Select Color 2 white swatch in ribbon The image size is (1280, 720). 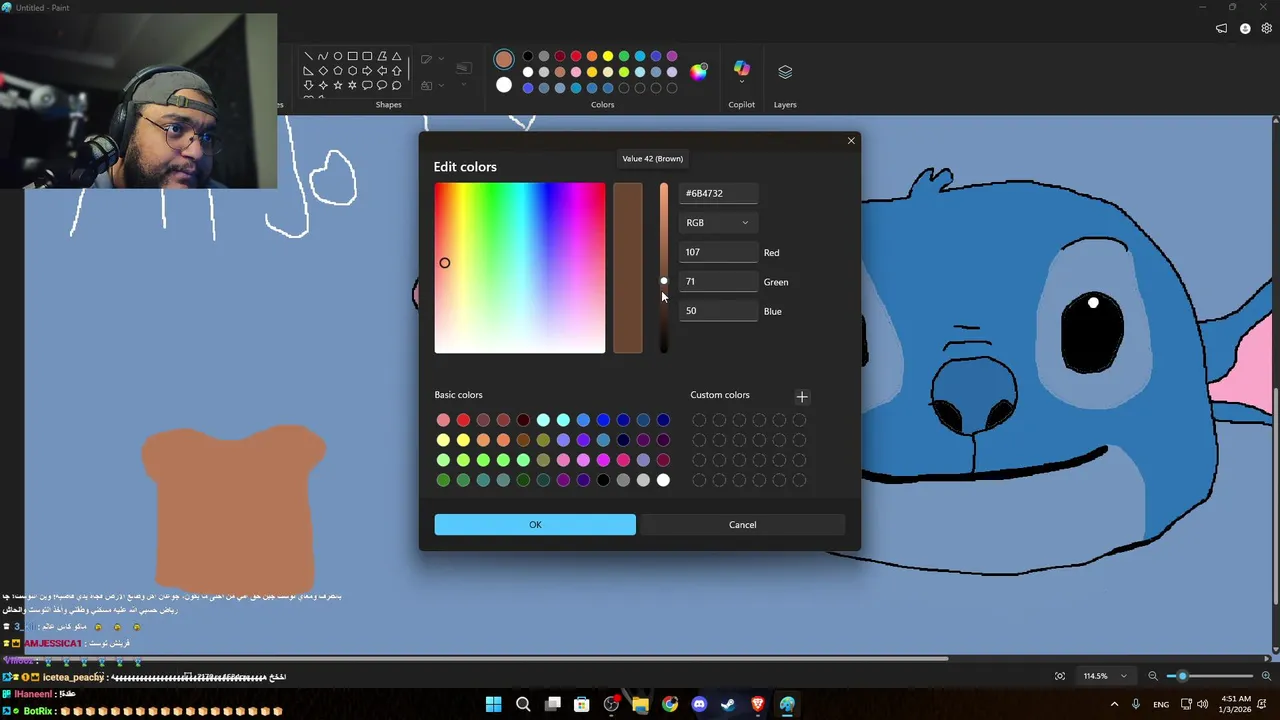click(x=504, y=85)
